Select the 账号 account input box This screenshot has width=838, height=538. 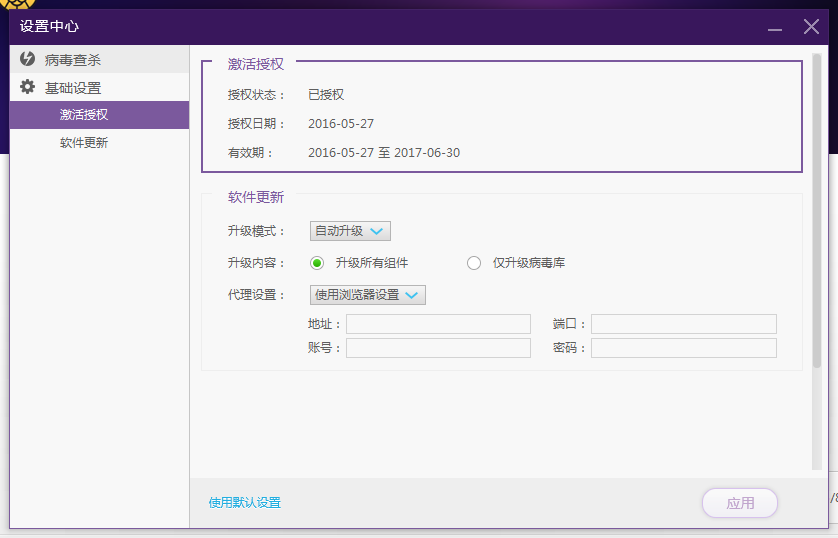coord(438,348)
